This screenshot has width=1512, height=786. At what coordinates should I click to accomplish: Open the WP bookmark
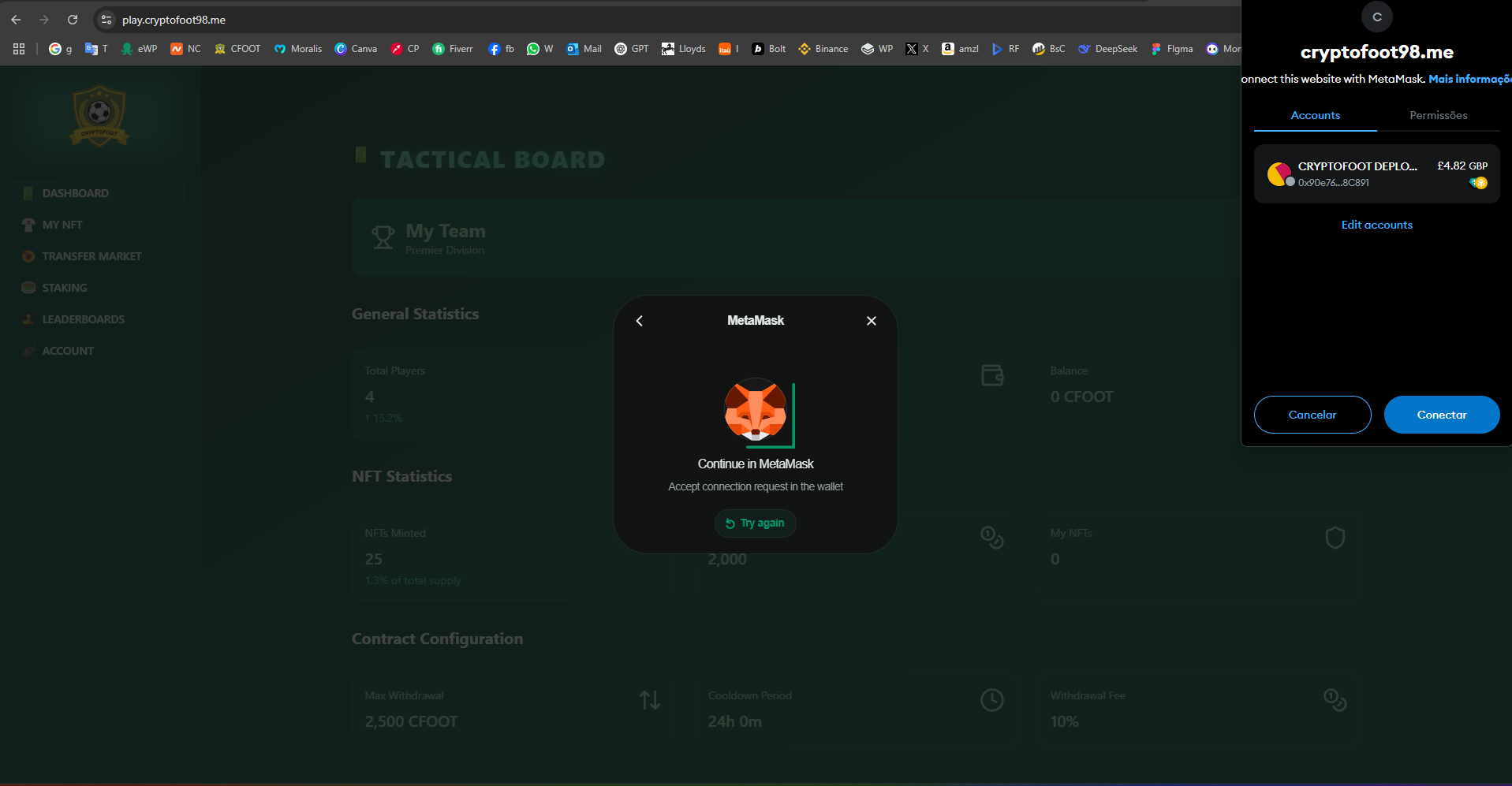pyautogui.click(x=877, y=49)
